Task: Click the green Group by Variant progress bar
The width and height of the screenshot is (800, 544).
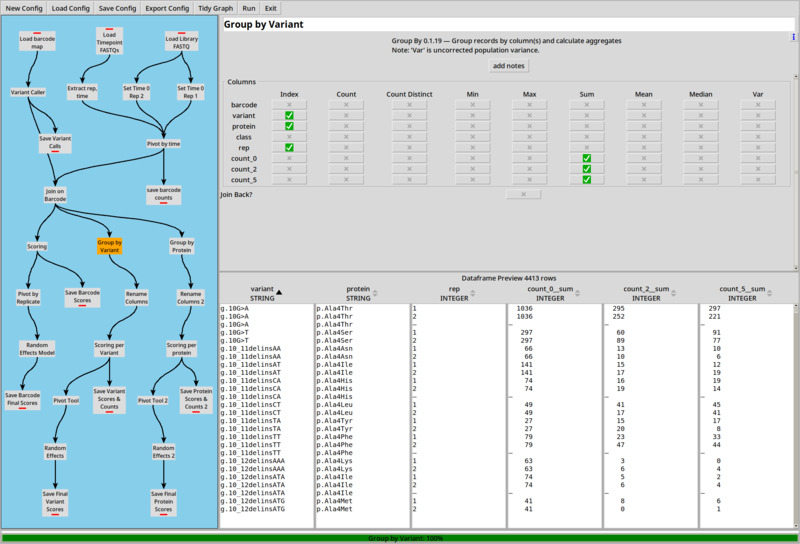Action: pos(400,538)
